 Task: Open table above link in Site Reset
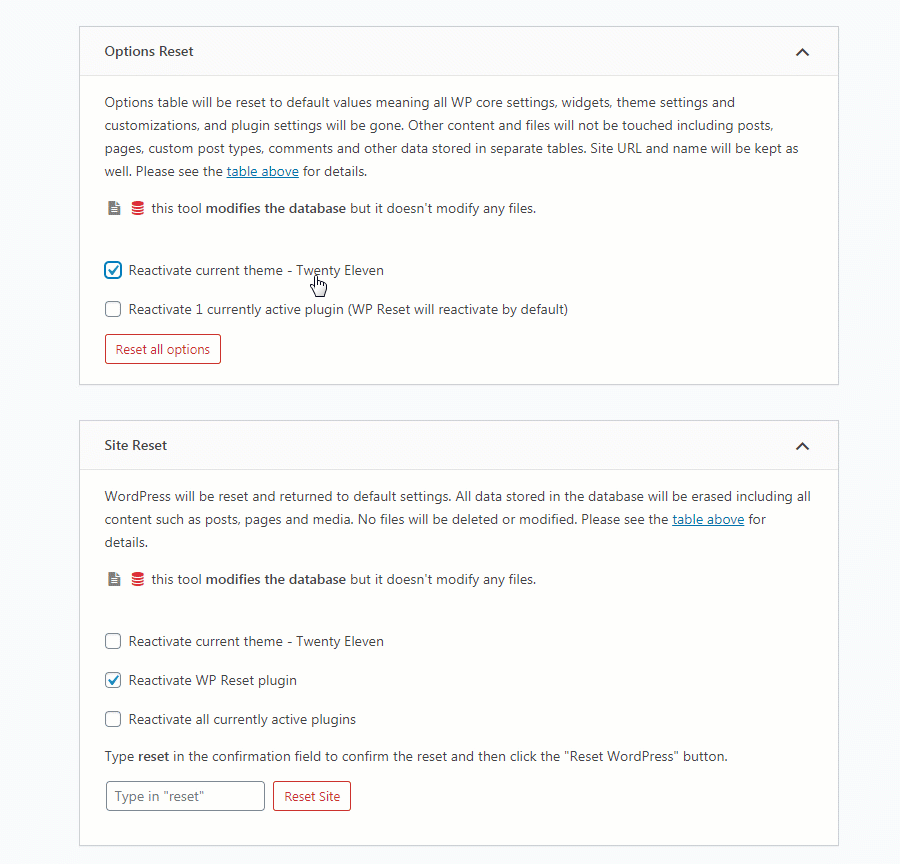point(708,519)
